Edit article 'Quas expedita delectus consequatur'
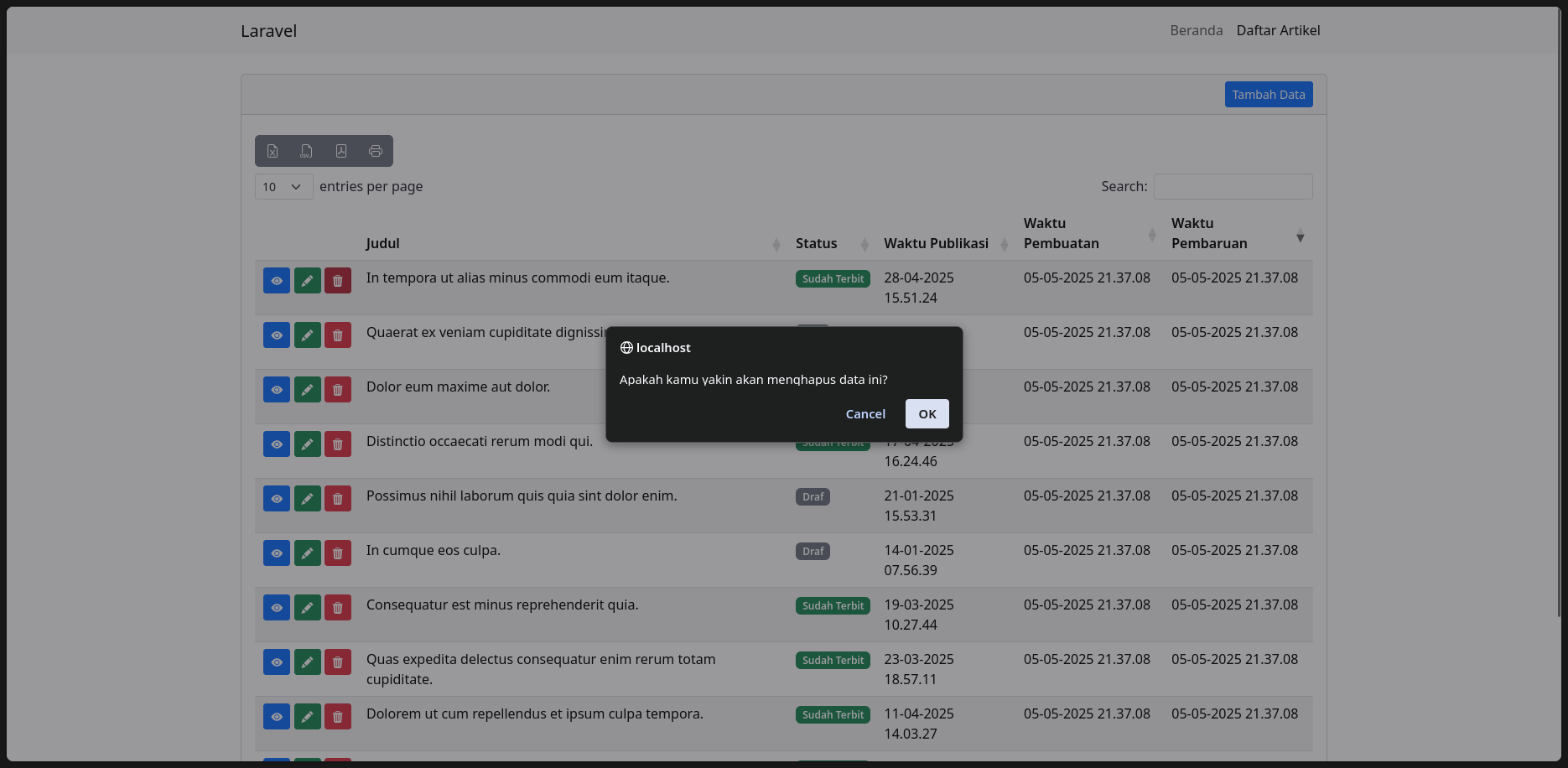1568x768 pixels. (308, 662)
